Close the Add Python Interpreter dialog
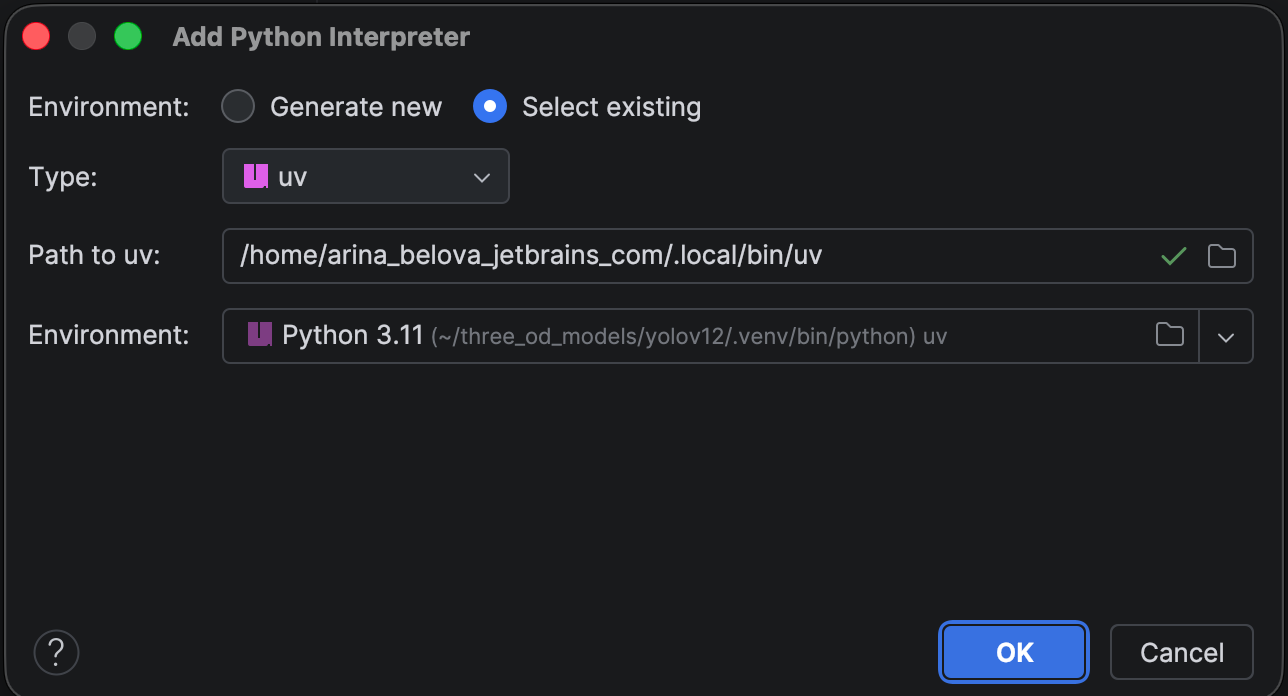This screenshot has width=1288, height=696. tap(37, 37)
